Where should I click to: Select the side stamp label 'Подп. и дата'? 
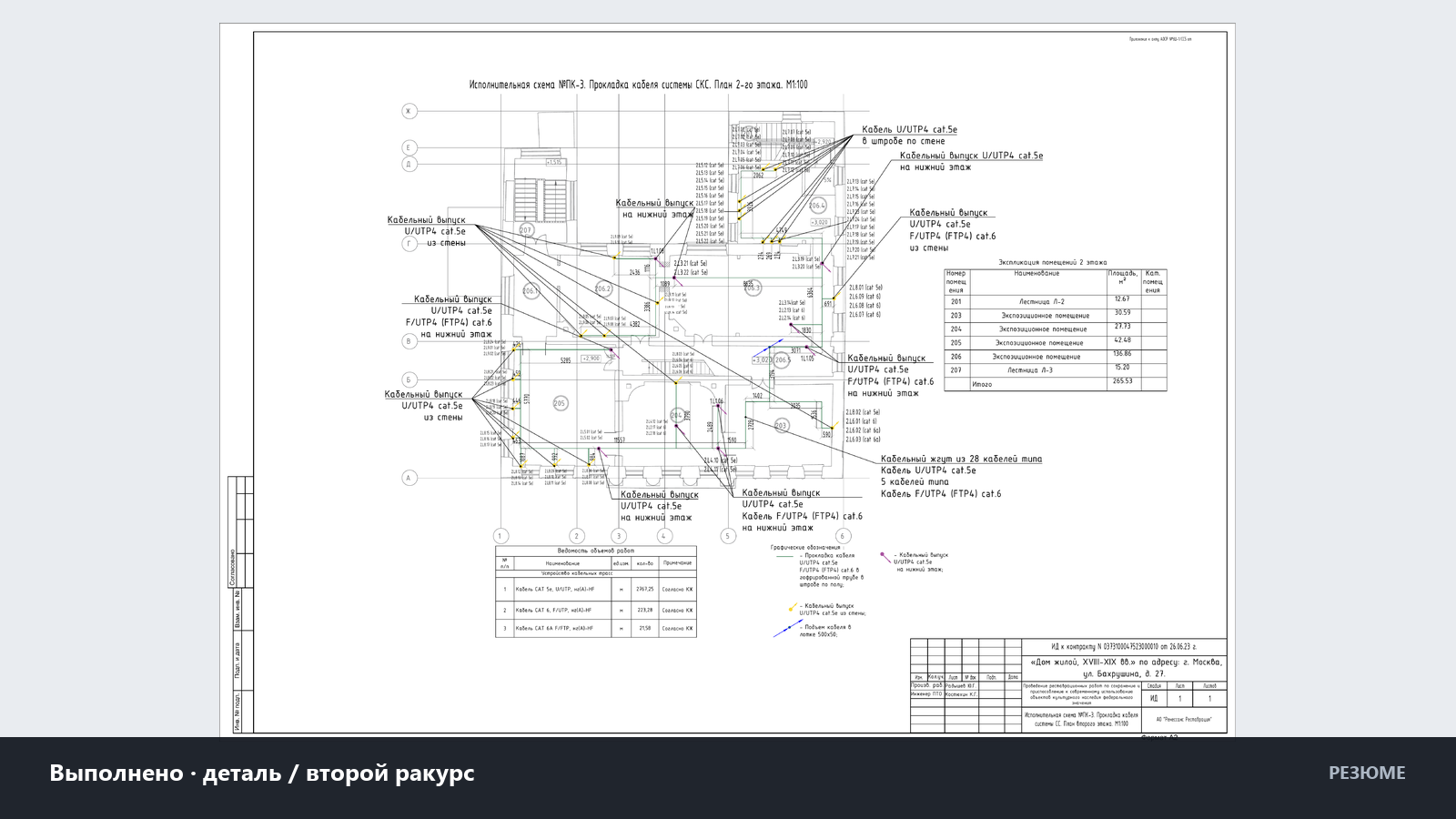238,661
